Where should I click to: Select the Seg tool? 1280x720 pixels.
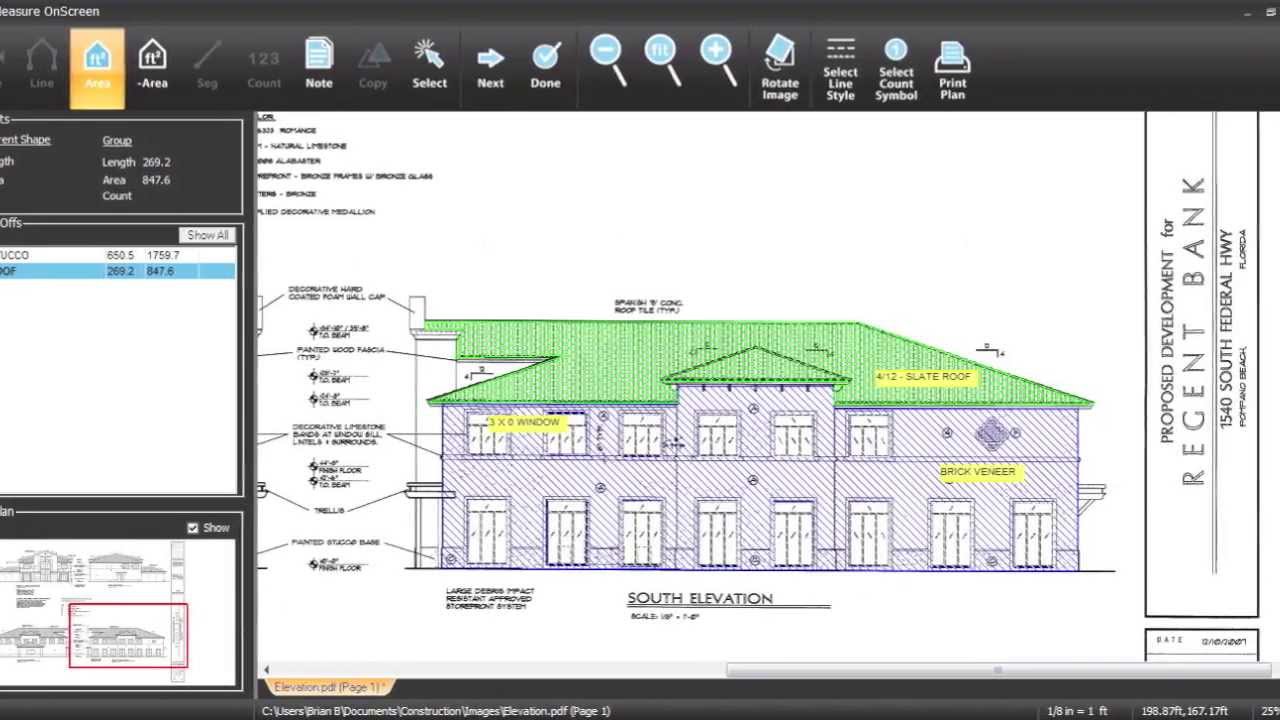207,66
